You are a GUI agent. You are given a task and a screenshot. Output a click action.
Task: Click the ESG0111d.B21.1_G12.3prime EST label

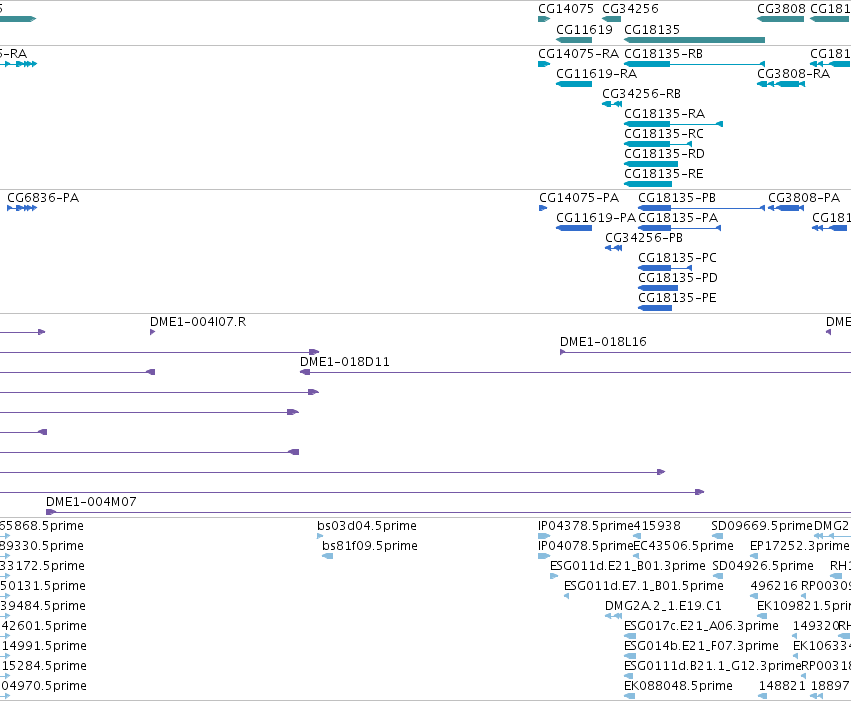713,667
